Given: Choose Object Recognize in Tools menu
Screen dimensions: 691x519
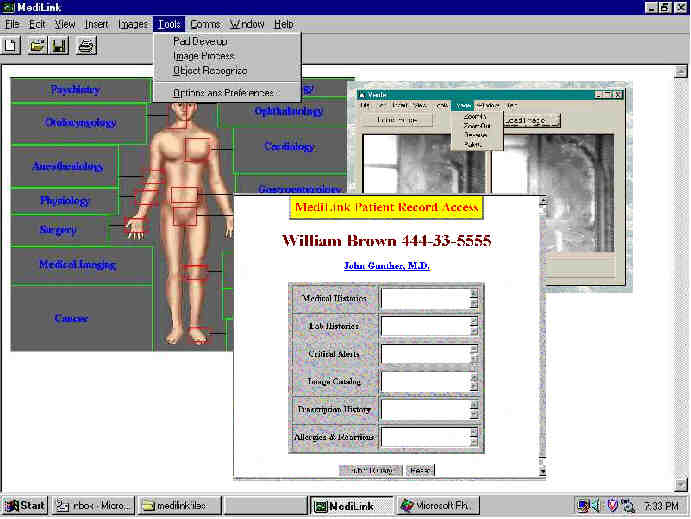Looking at the screenshot, I should [209, 71].
